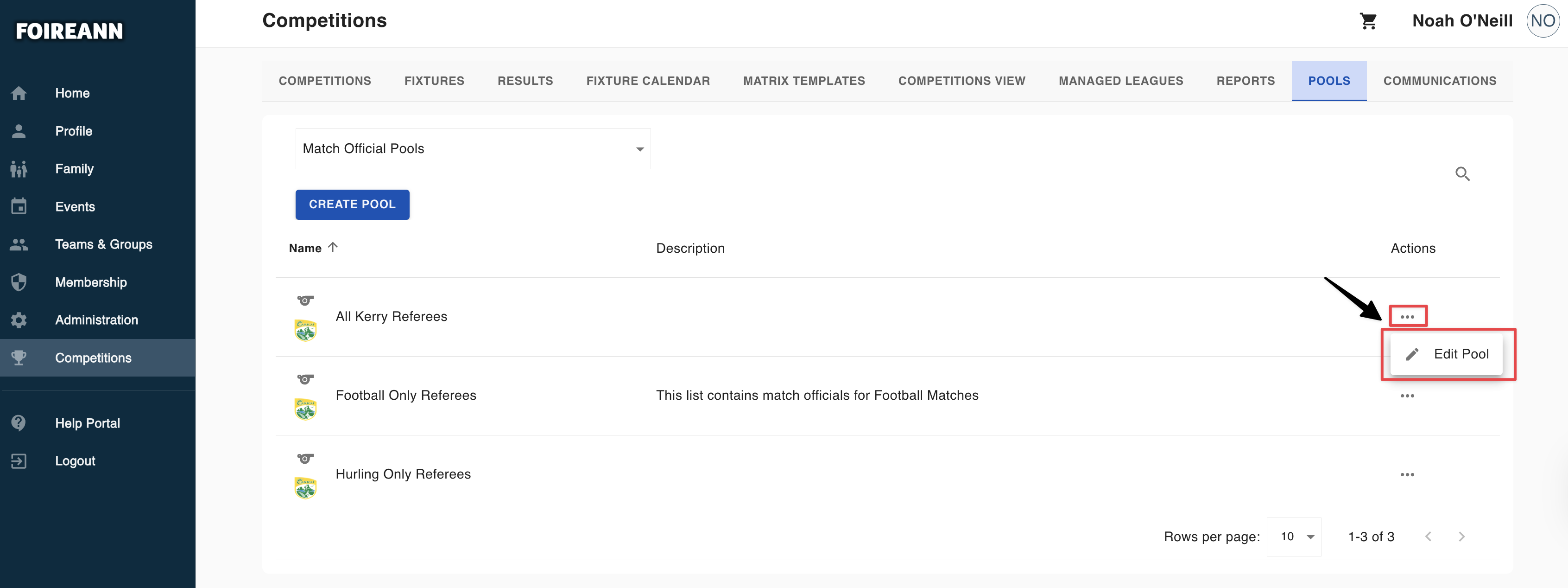Viewport: 1568px width, 588px height.
Task: Switch to the Fixtures tab
Action: pos(434,81)
